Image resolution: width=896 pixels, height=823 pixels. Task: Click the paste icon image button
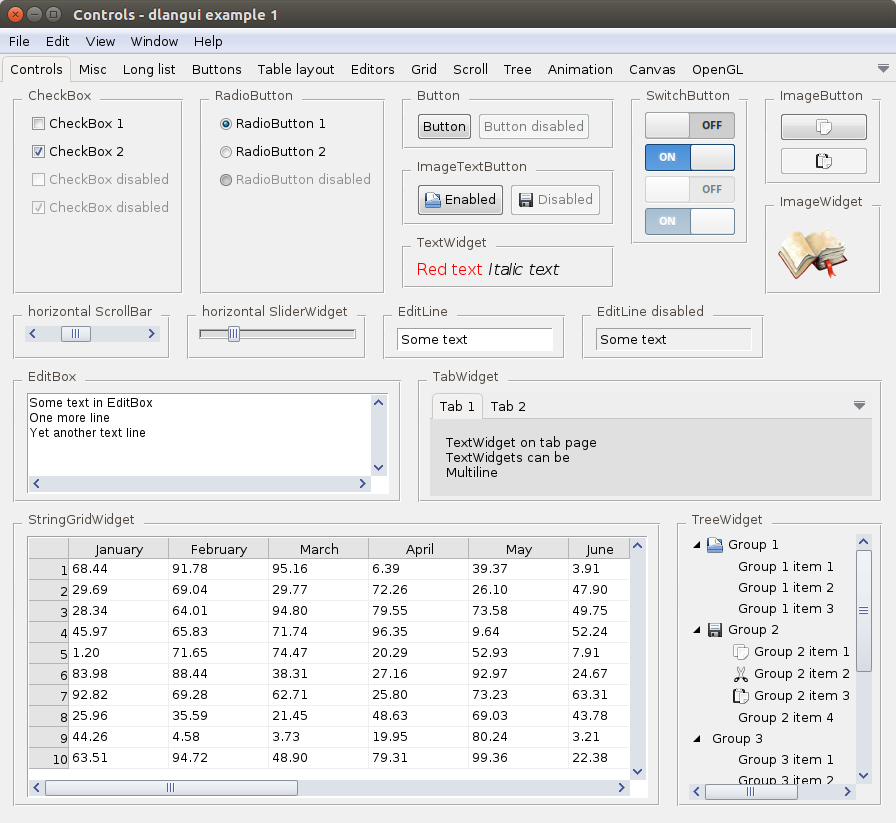click(823, 160)
